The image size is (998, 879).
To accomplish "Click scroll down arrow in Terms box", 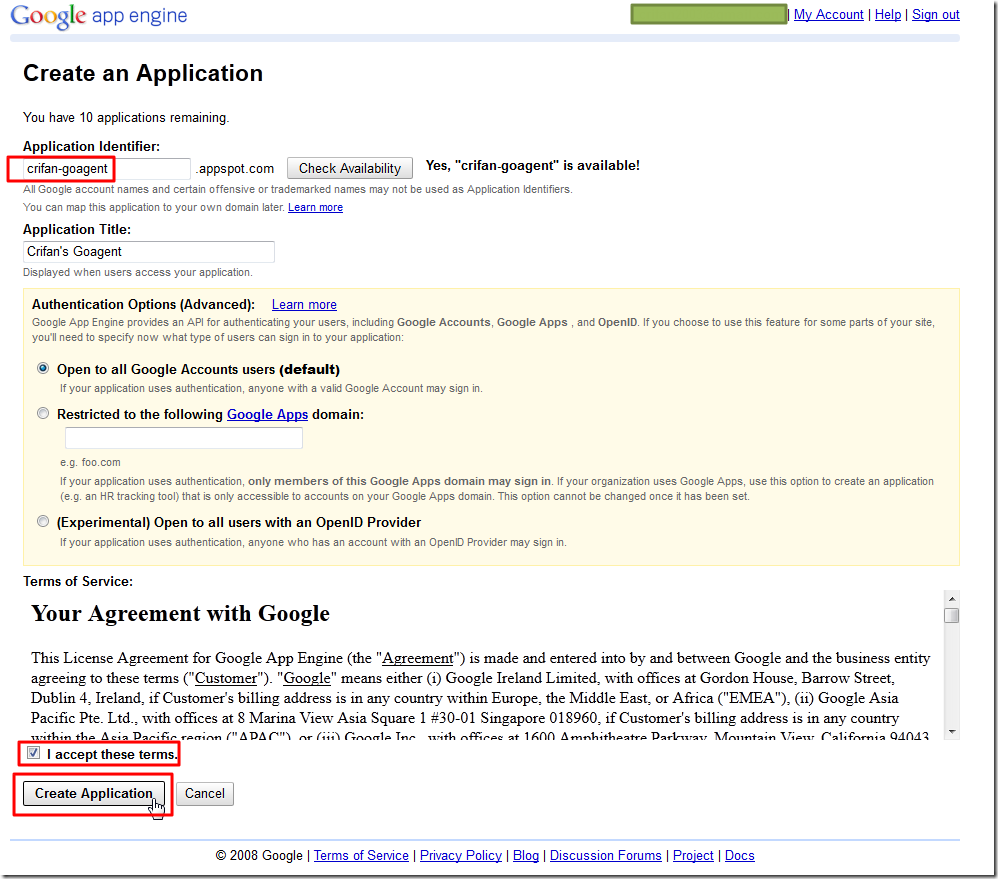I will click(x=951, y=731).
